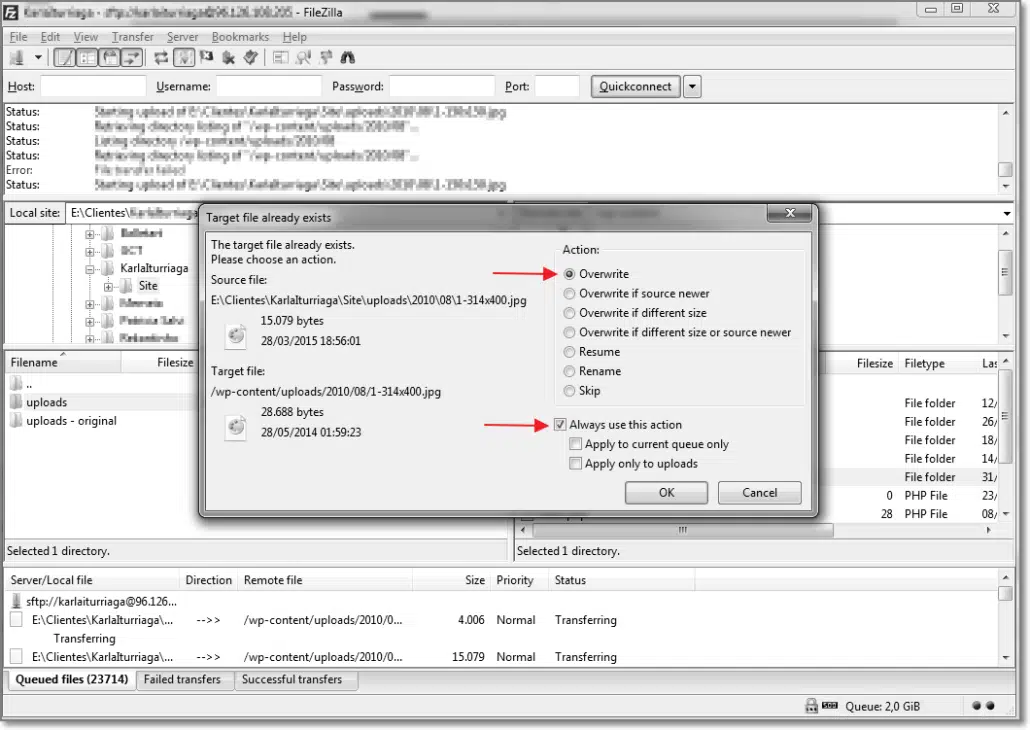1030x730 pixels.
Task: Toggle local directory tree display icon
Action: click(87, 58)
